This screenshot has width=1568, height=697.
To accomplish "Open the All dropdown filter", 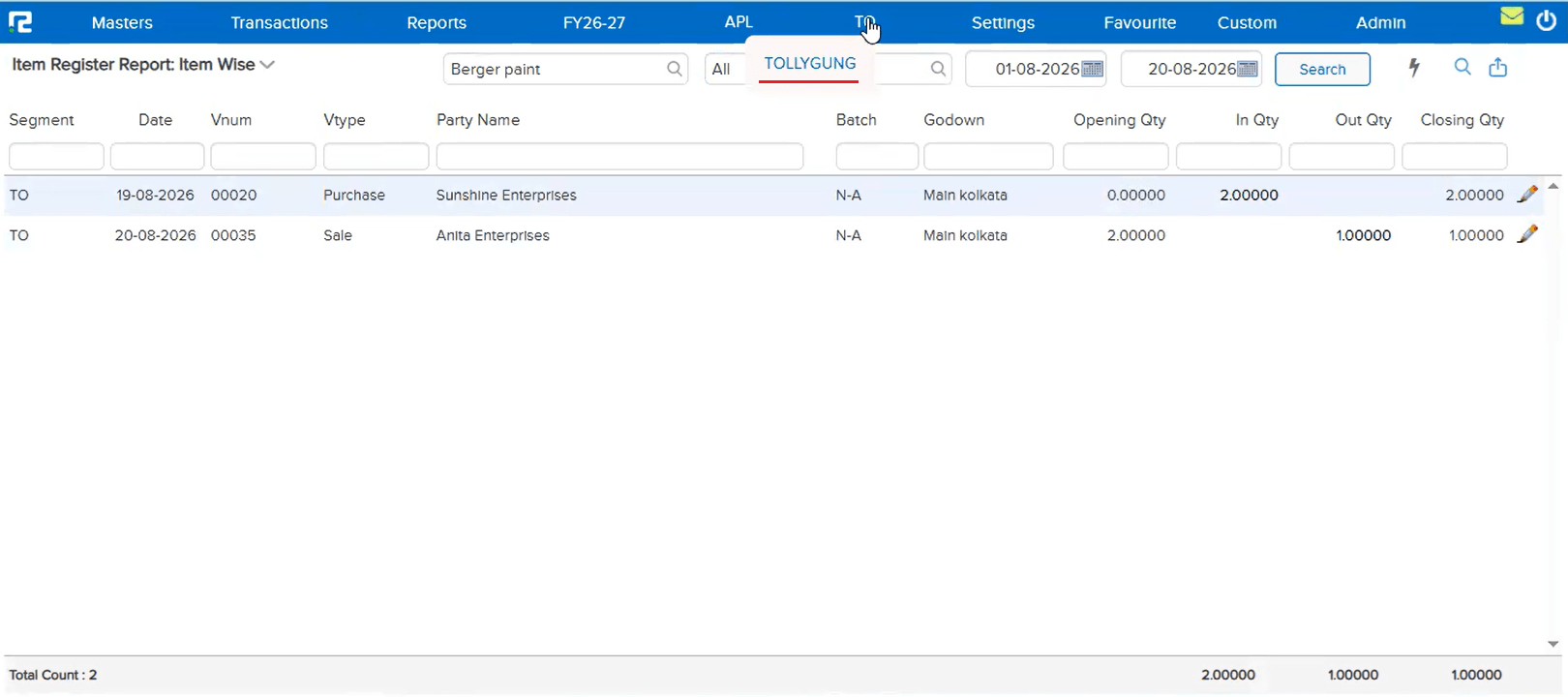I will coord(725,69).
